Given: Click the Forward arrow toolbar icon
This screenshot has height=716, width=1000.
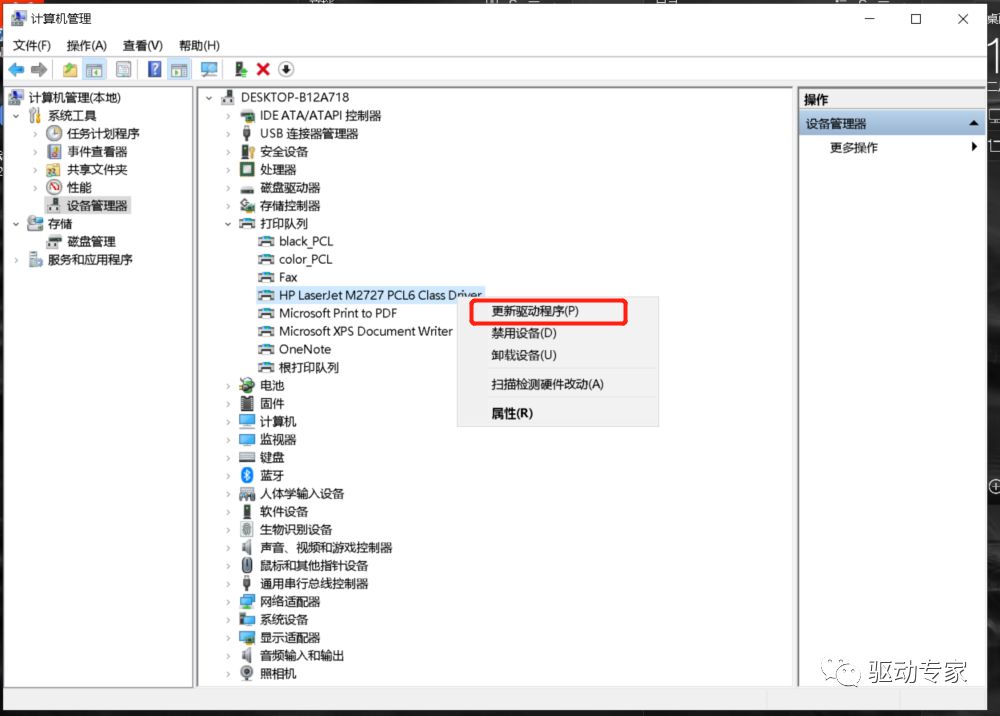Looking at the screenshot, I should [x=39, y=69].
